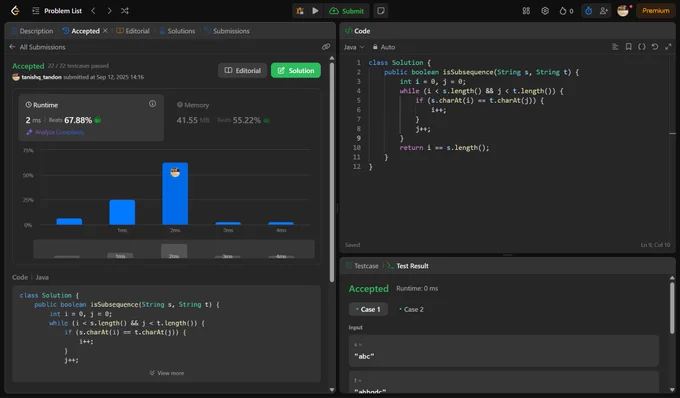
Task: Go to the previous problem arrow
Action: pyautogui.click(x=93, y=11)
